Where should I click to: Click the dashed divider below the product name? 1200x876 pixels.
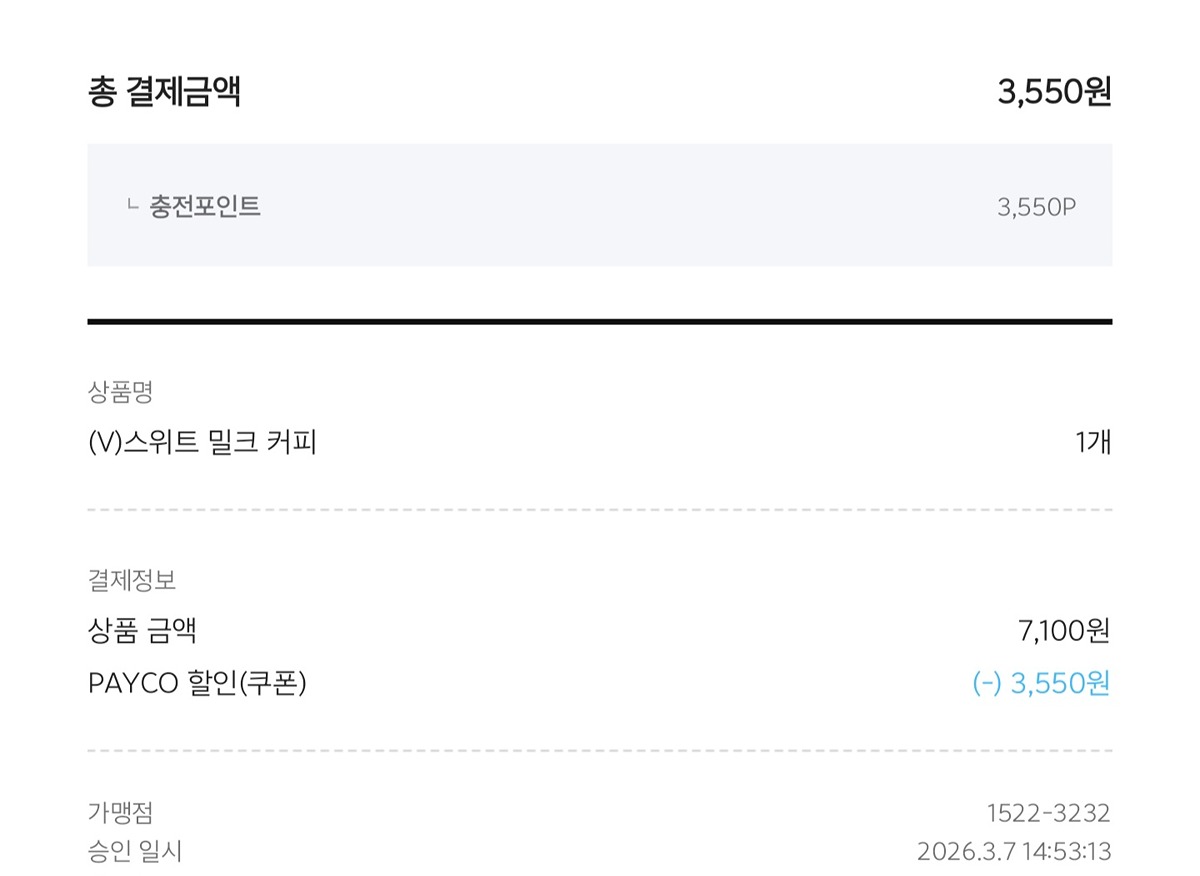[600, 510]
